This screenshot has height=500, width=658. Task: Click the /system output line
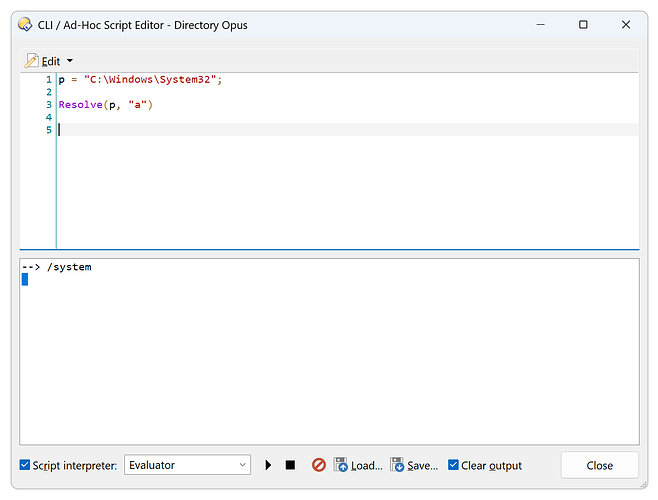[x=69, y=267]
